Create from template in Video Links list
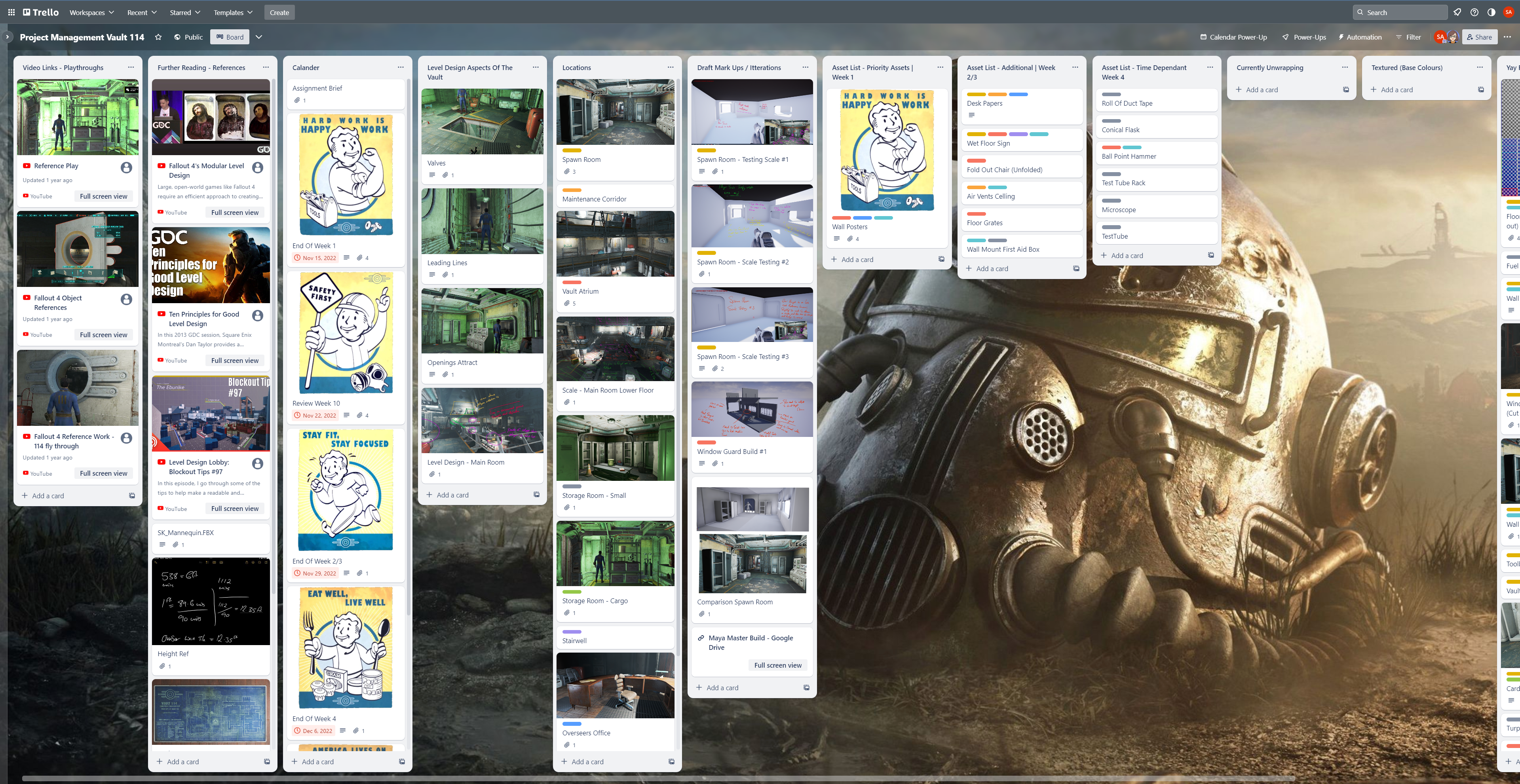 coord(132,495)
